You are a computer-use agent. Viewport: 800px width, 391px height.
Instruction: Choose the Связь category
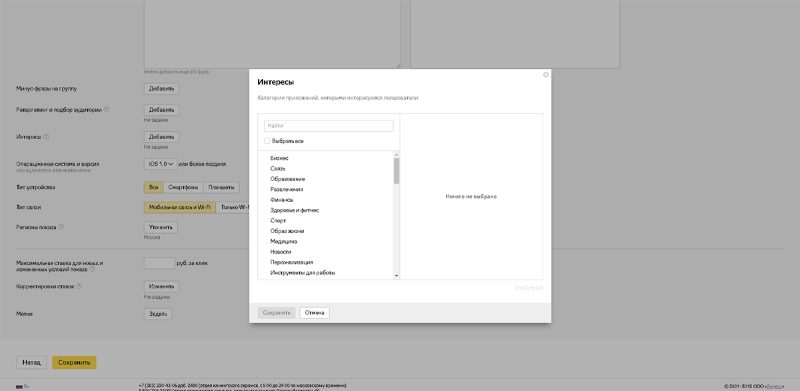[278, 168]
